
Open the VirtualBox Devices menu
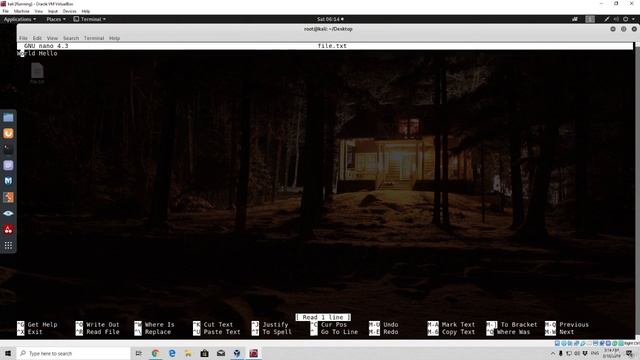(69, 11)
